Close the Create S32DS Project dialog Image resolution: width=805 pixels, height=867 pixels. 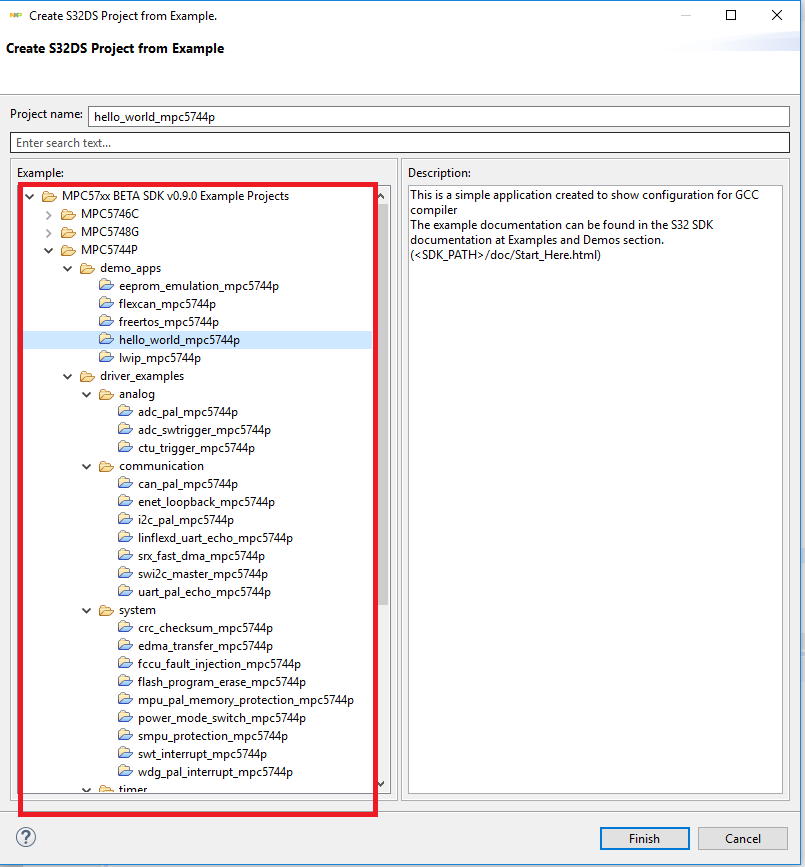(x=777, y=15)
